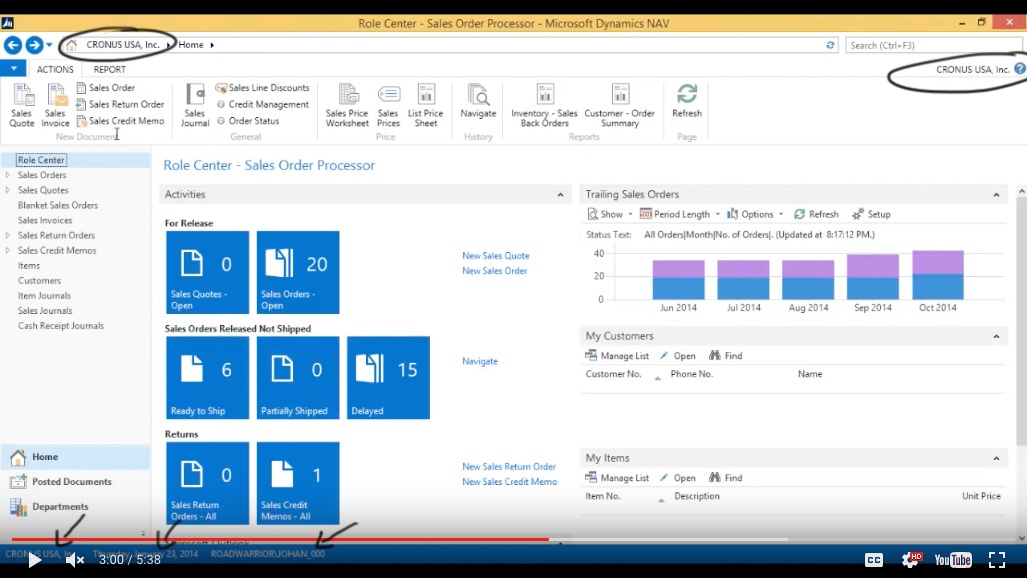This screenshot has width=1027, height=578.
Task: Switch to the ACTIONS ribbon tab
Action: (x=55, y=69)
